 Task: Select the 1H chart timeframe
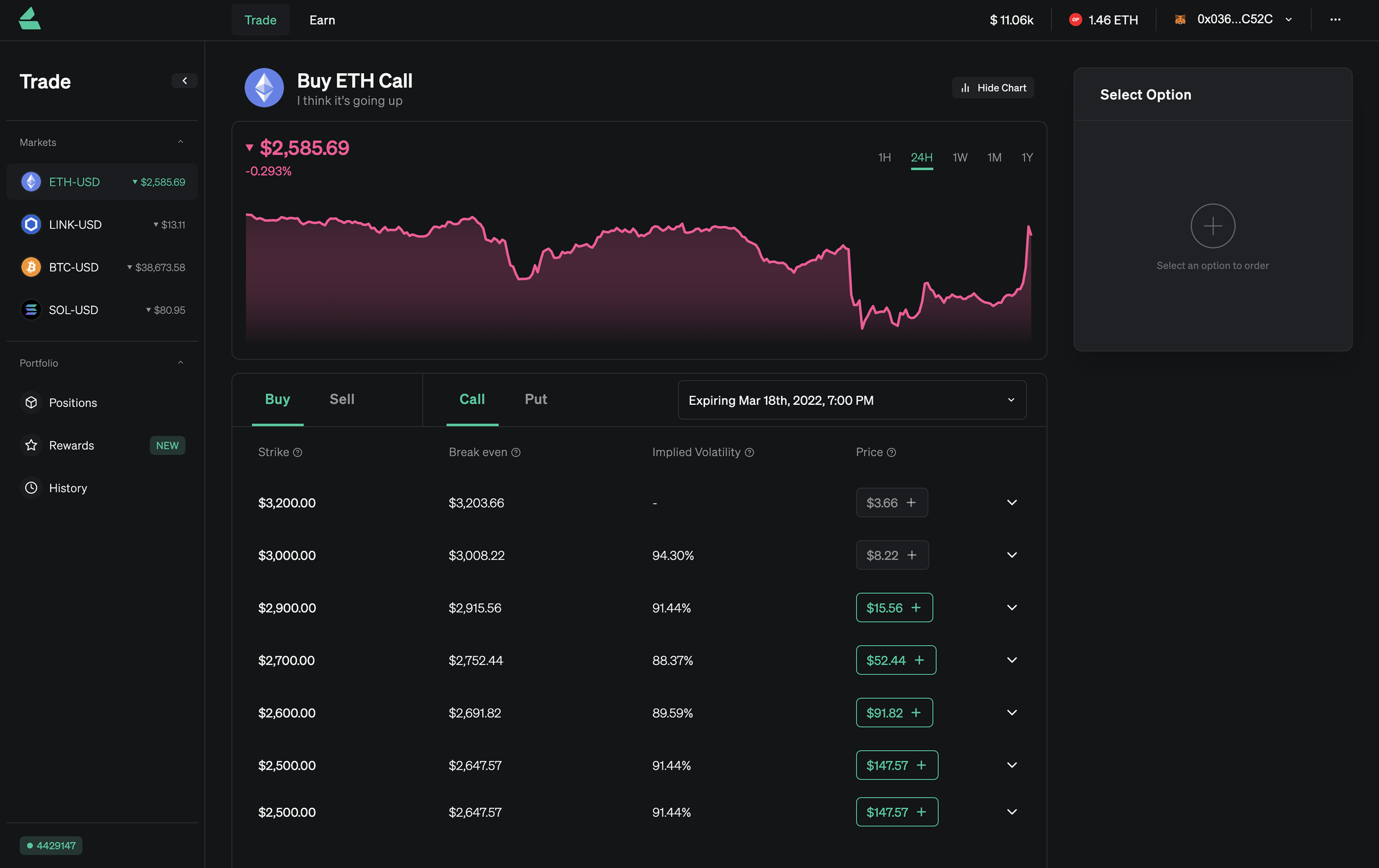[884, 157]
